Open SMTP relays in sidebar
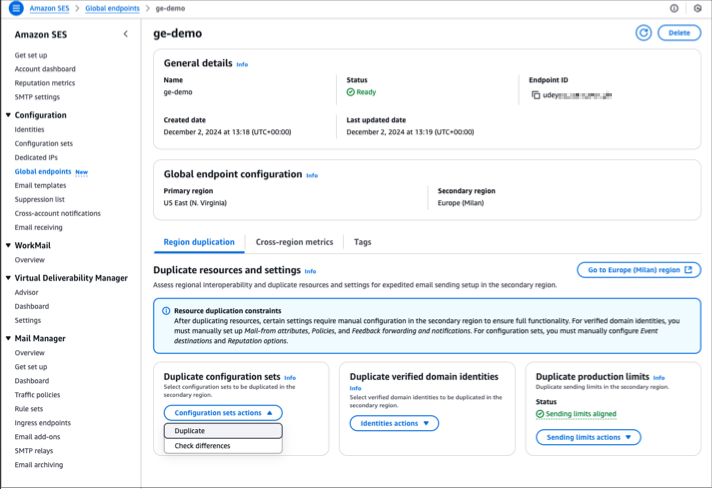The image size is (712, 489). click(x=34, y=451)
